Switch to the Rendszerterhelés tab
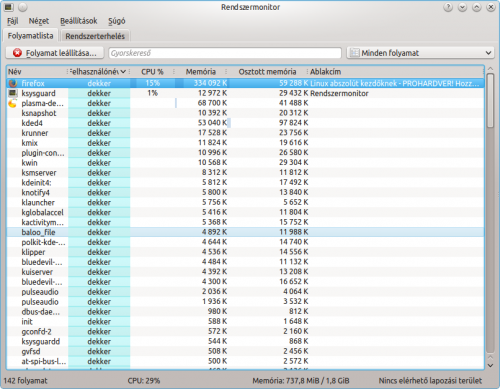Image resolution: width=500 pixels, height=389 pixels. click(x=95, y=36)
